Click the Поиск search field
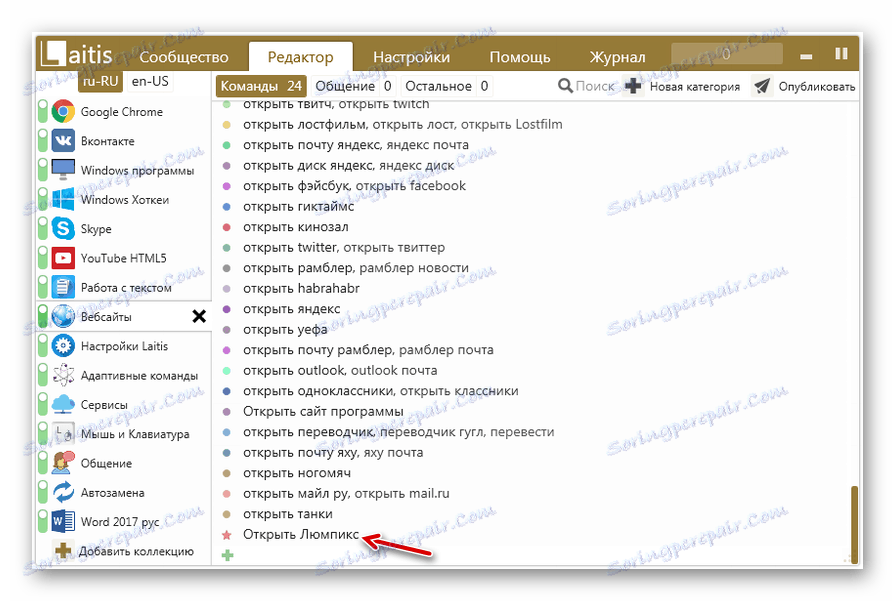This screenshot has width=895, height=601. (x=595, y=86)
